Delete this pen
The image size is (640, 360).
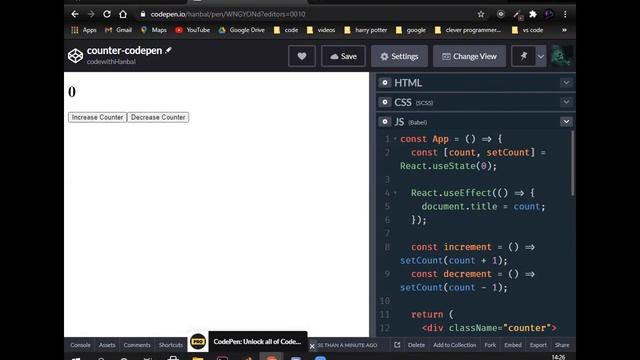pyautogui.click(x=416, y=345)
